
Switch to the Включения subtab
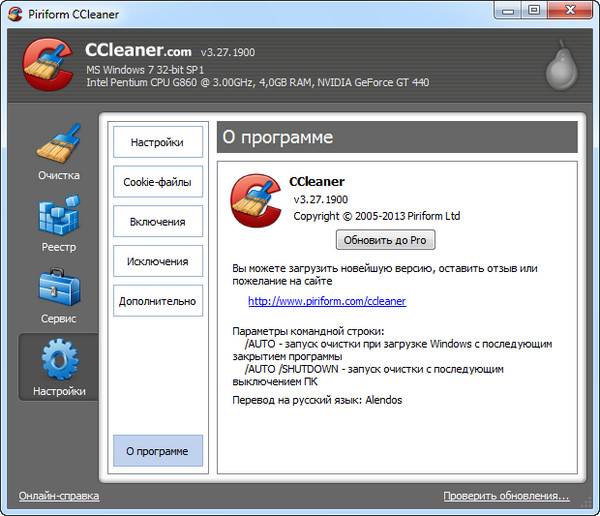click(x=158, y=222)
